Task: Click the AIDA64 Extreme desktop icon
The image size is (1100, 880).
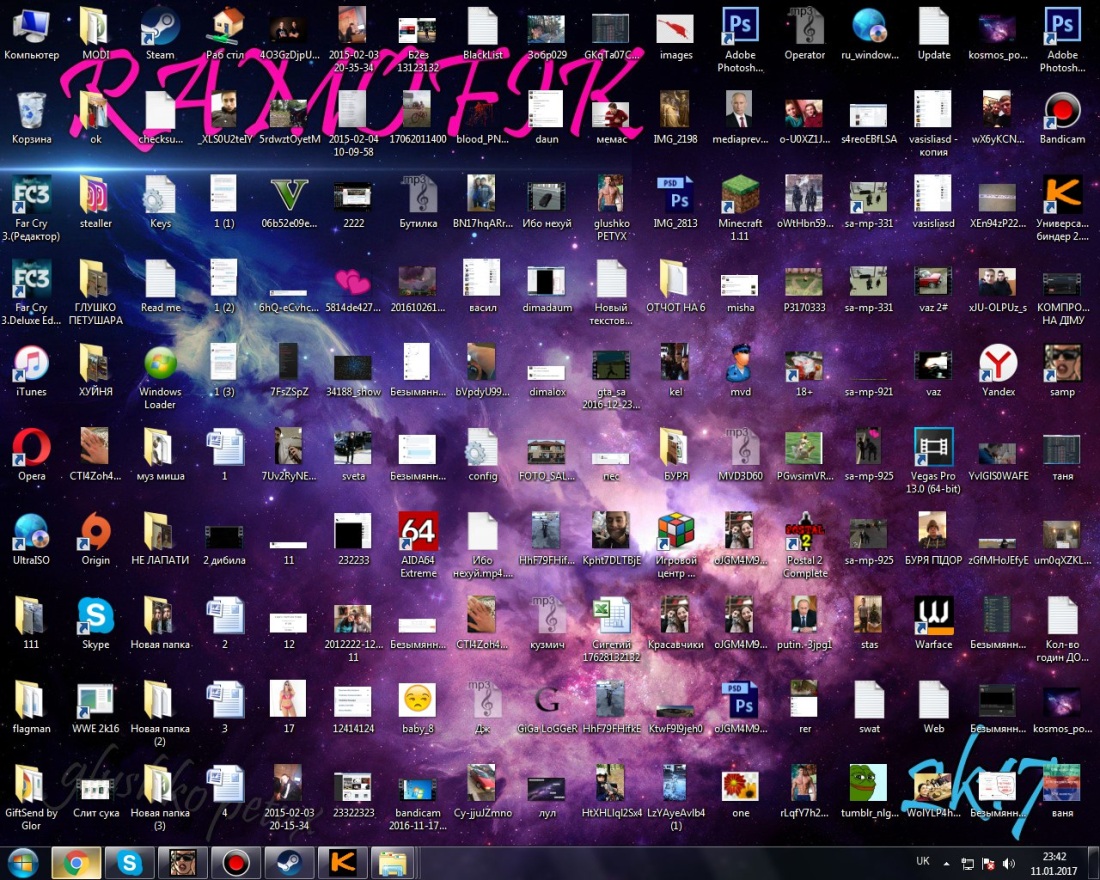Action: tap(418, 532)
